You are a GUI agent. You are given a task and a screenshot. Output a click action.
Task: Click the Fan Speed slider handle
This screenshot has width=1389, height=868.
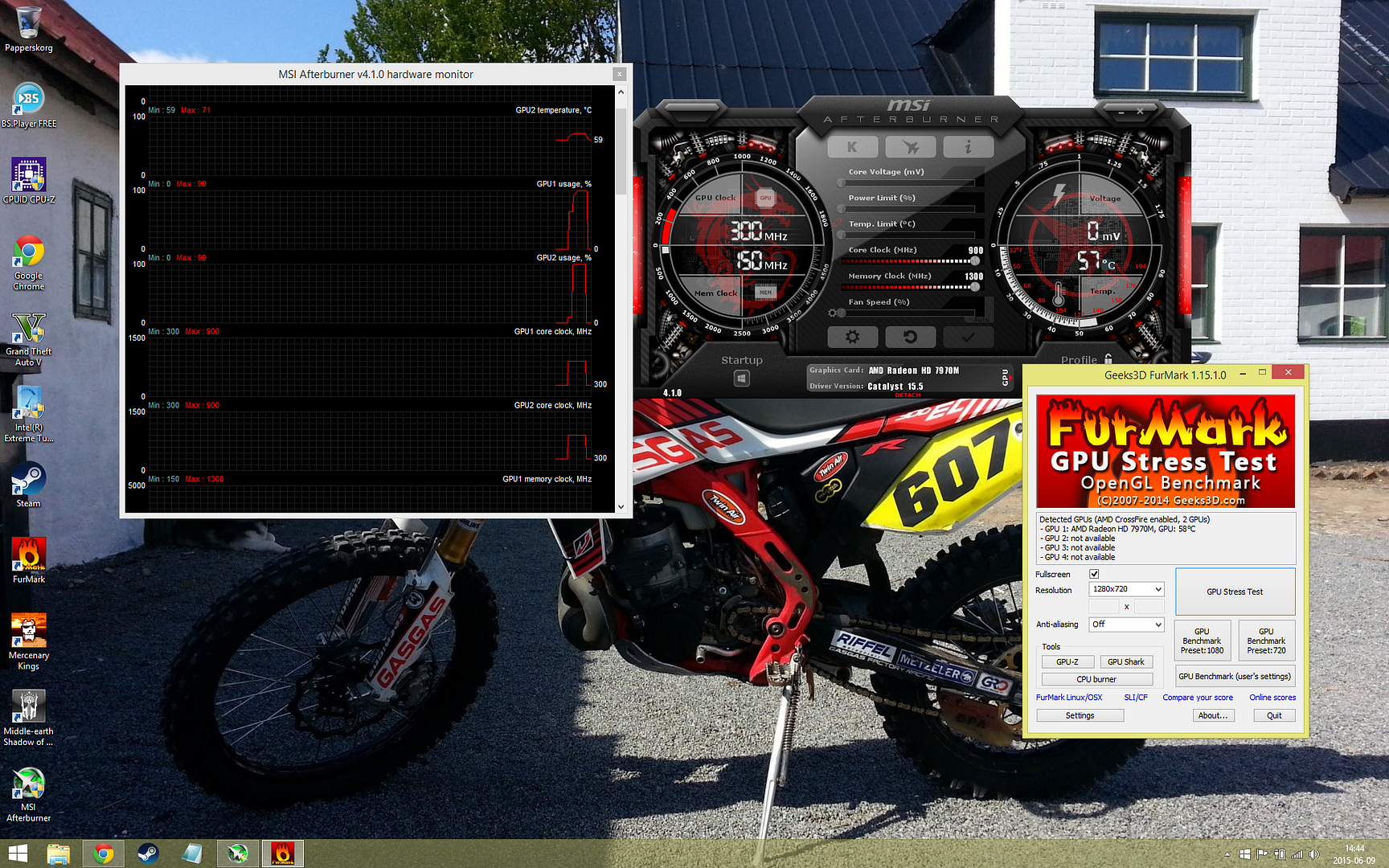[842, 313]
